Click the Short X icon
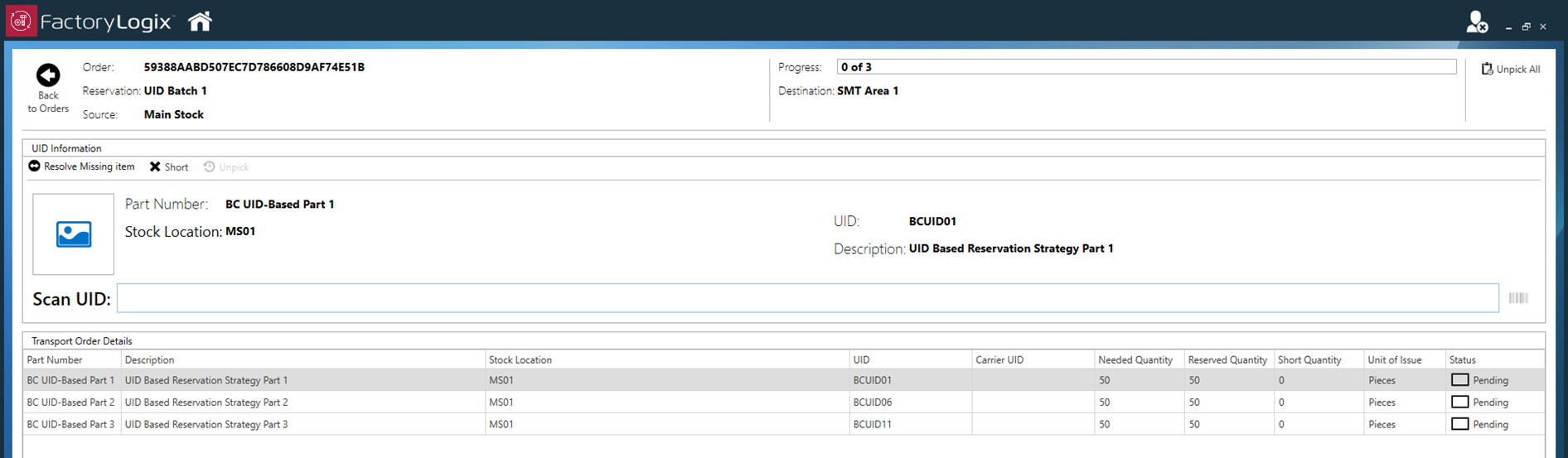Screen dimensions: 1568x458 tap(155, 166)
